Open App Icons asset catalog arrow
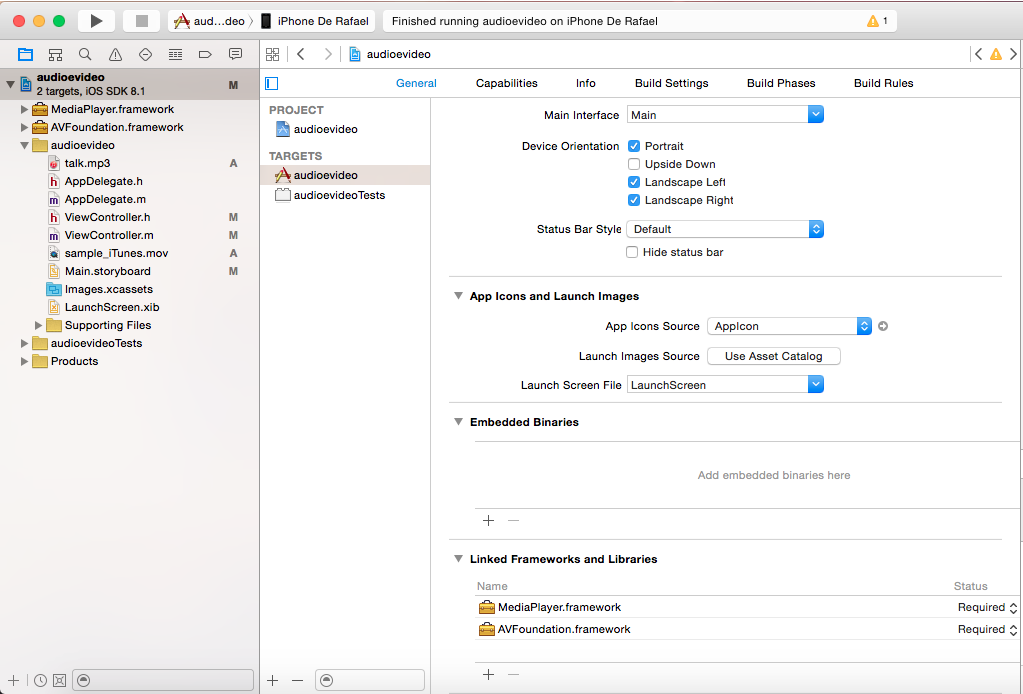 [883, 326]
